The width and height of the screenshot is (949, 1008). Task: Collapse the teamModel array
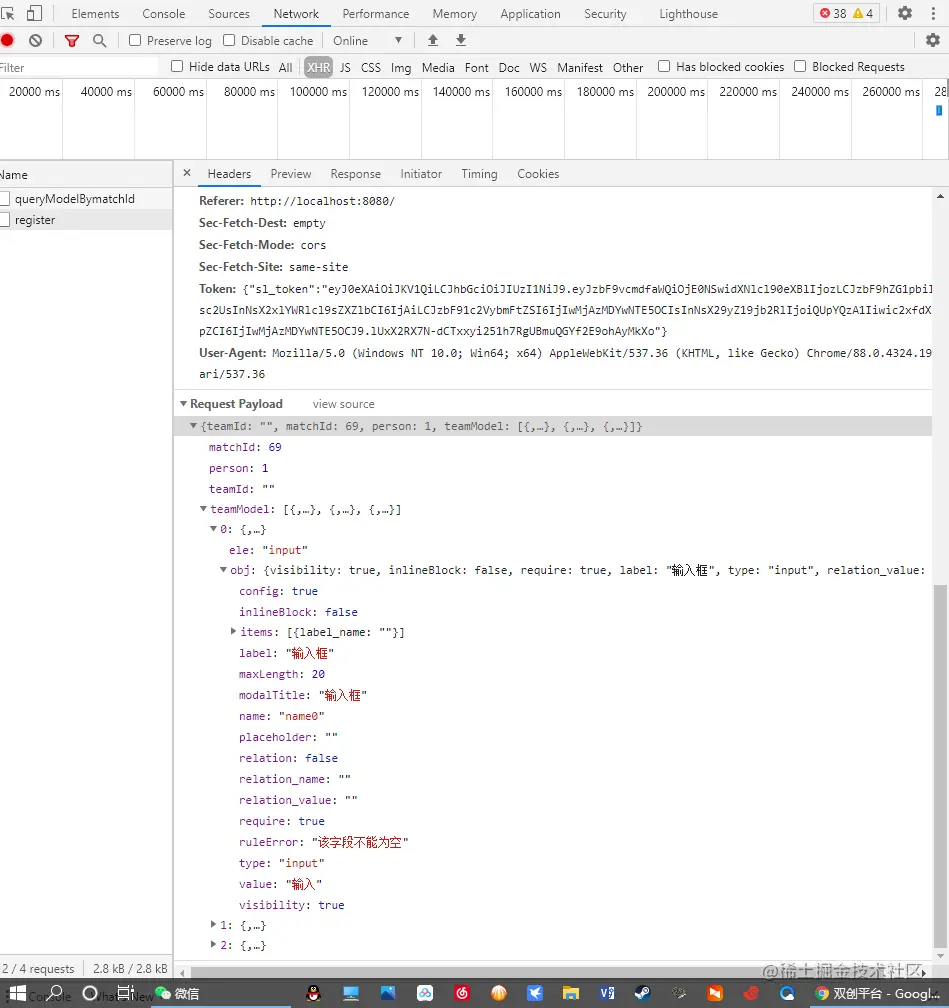[203, 509]
